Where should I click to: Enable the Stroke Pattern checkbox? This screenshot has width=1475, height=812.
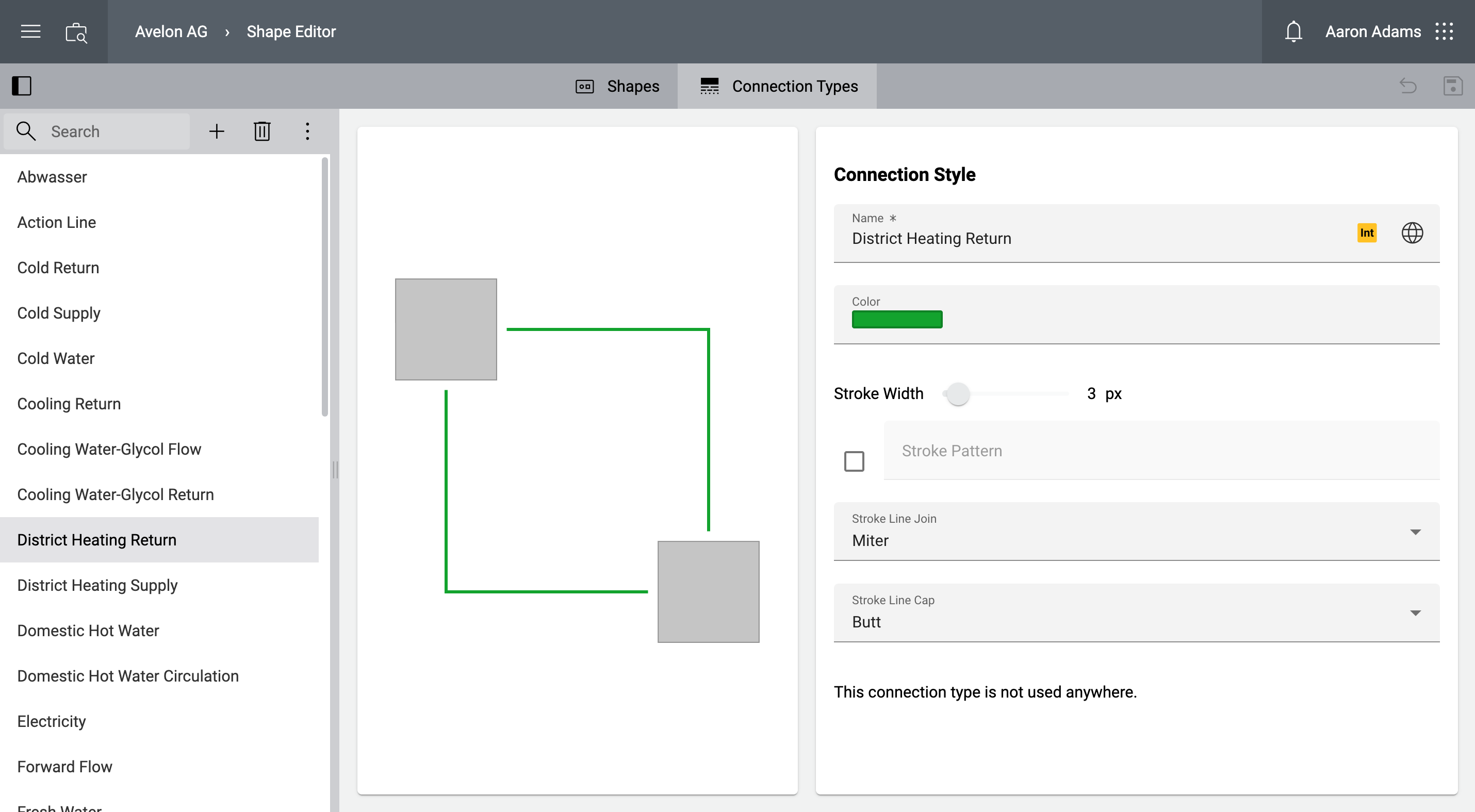click(854, 461)
